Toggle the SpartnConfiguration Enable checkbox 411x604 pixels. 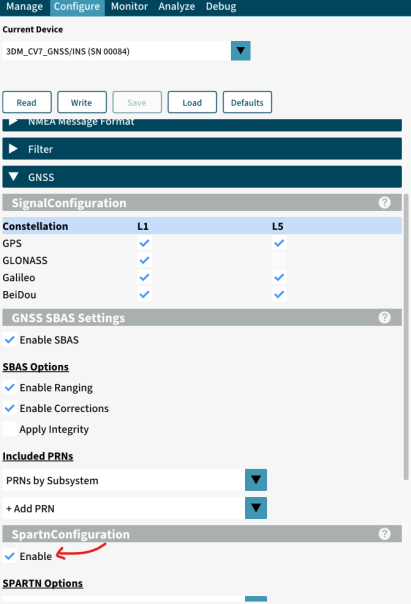coord(10,556)
